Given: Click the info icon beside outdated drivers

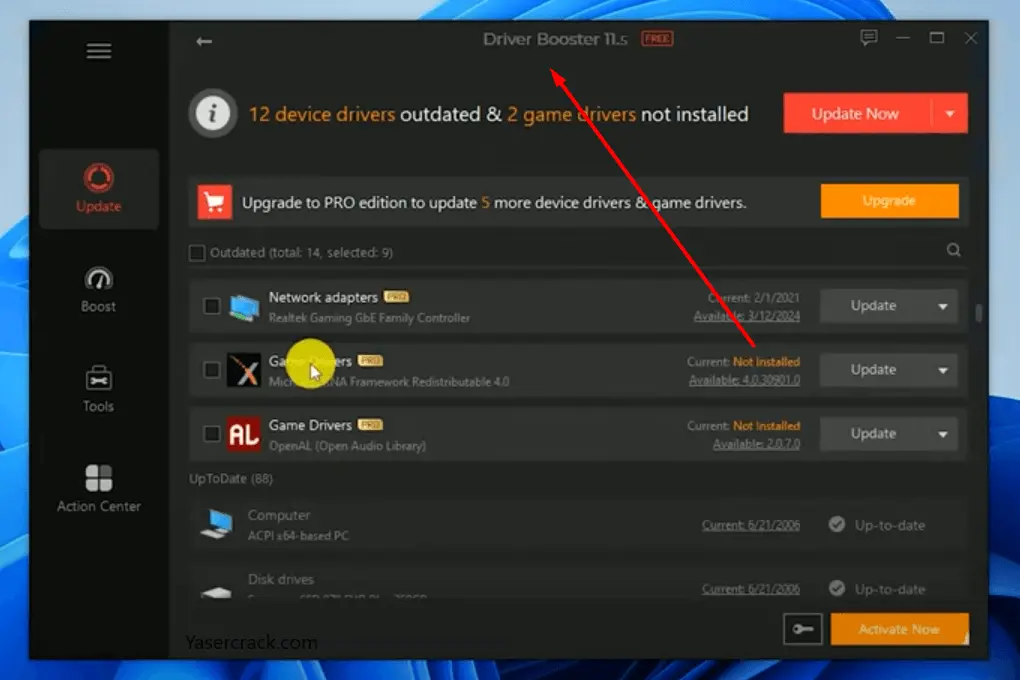Looking at the screenshot, I should point(212,114).
